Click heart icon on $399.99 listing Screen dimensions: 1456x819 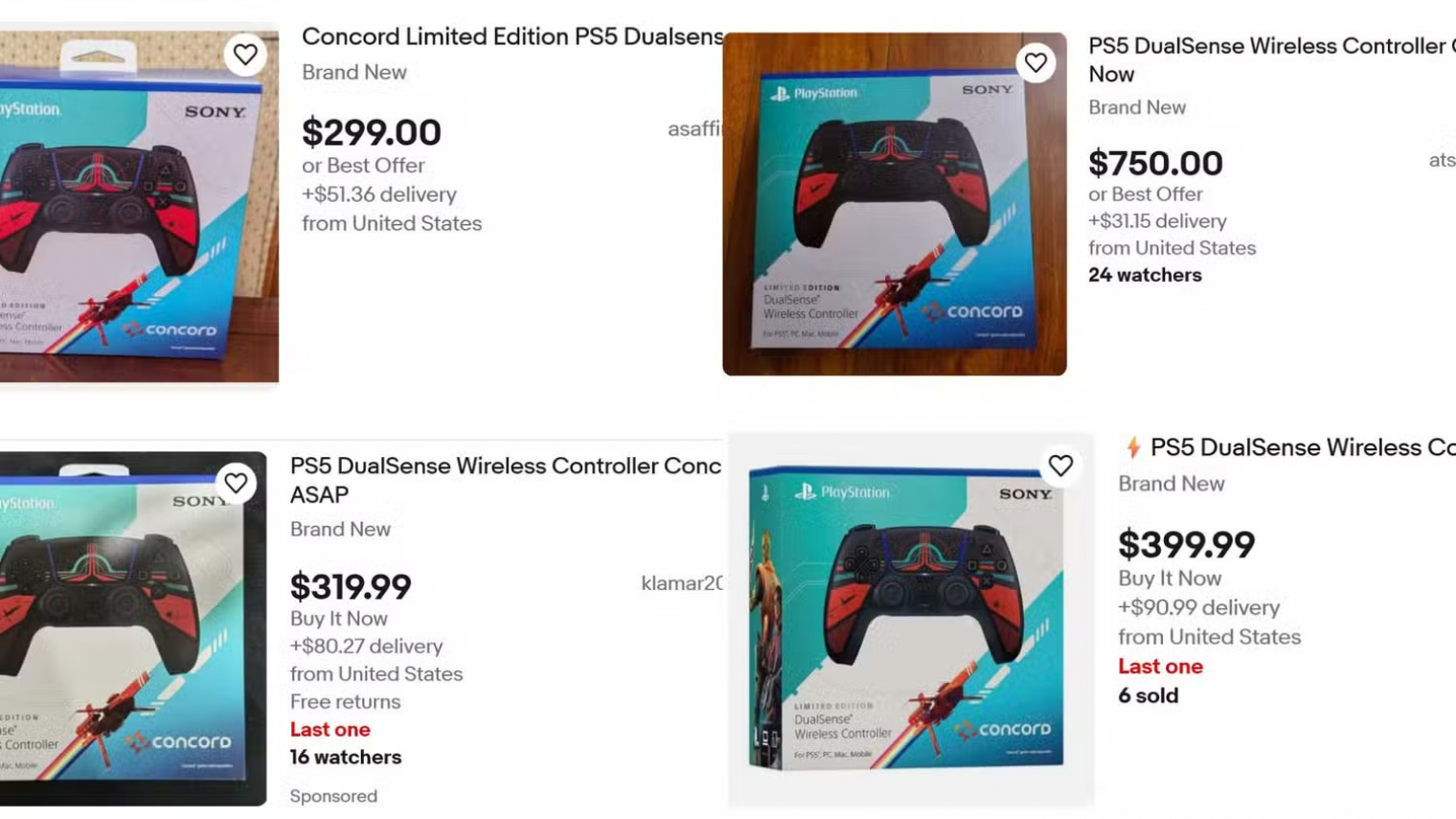coord(1060,466)
